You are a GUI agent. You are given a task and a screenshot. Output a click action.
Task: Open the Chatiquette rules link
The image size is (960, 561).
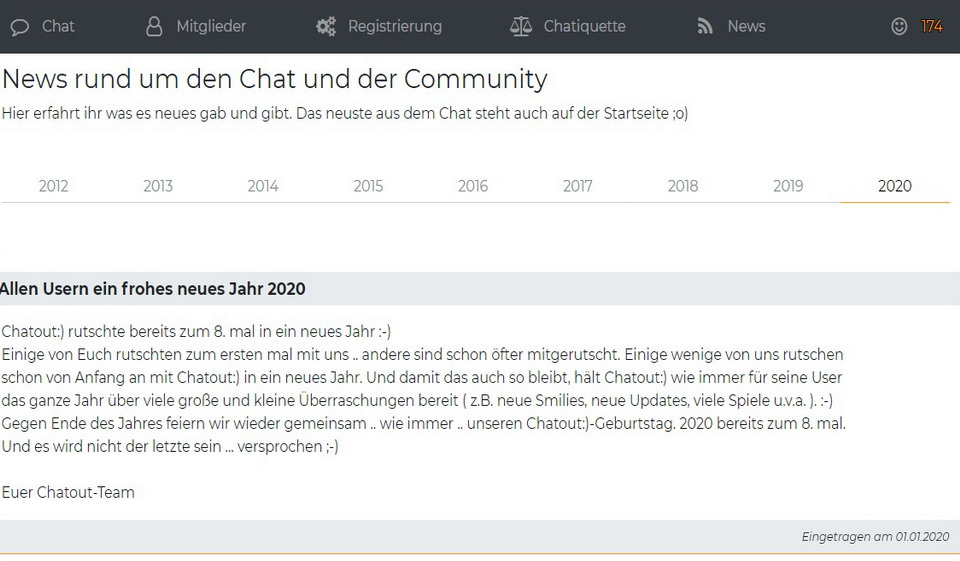pyautogui.click(x=584, y=27)
